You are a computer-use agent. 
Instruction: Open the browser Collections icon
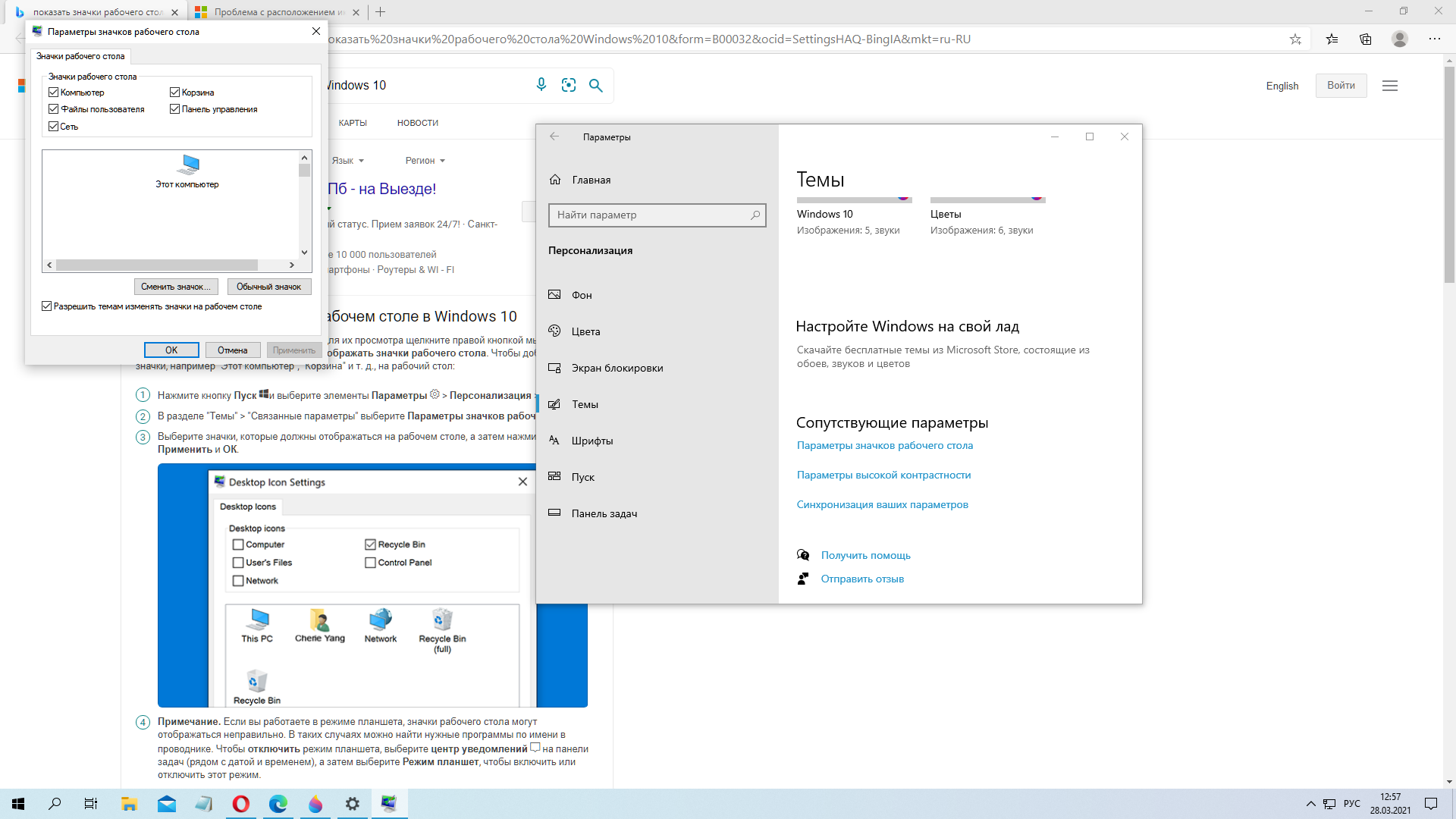point(1366,39)
